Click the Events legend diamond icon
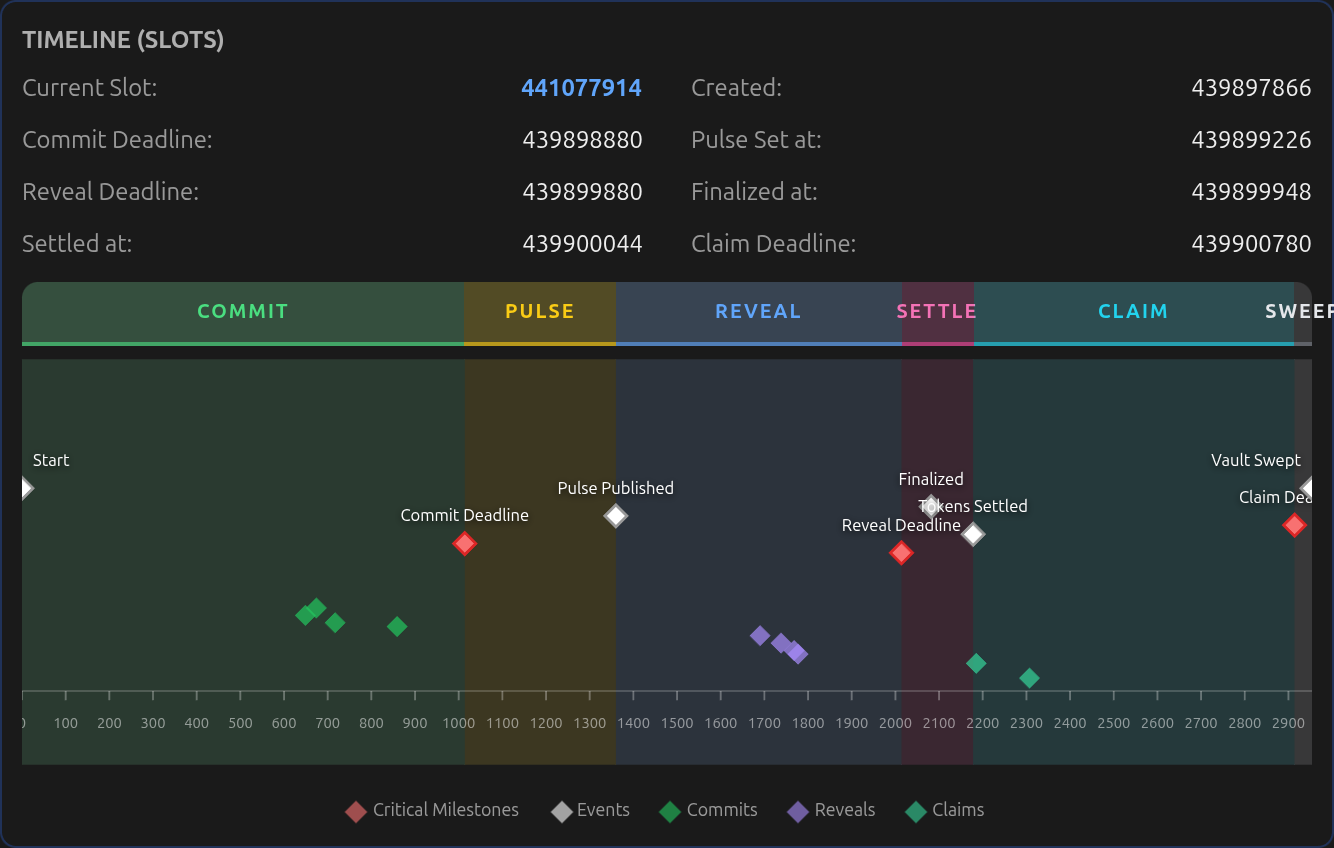The height and width of the screenshot is (848, 1334). [x=561, y=811]
